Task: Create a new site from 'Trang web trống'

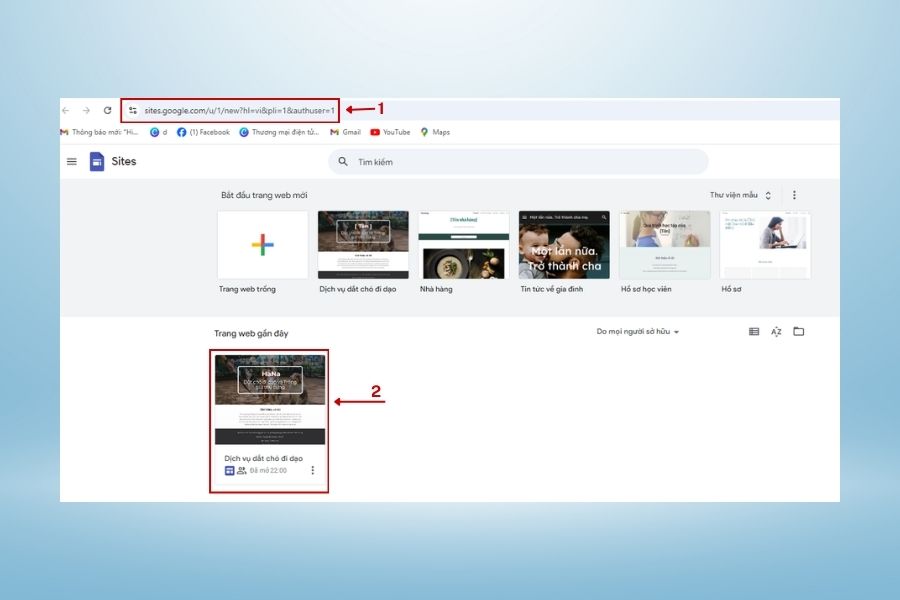Action: [261, 243]
